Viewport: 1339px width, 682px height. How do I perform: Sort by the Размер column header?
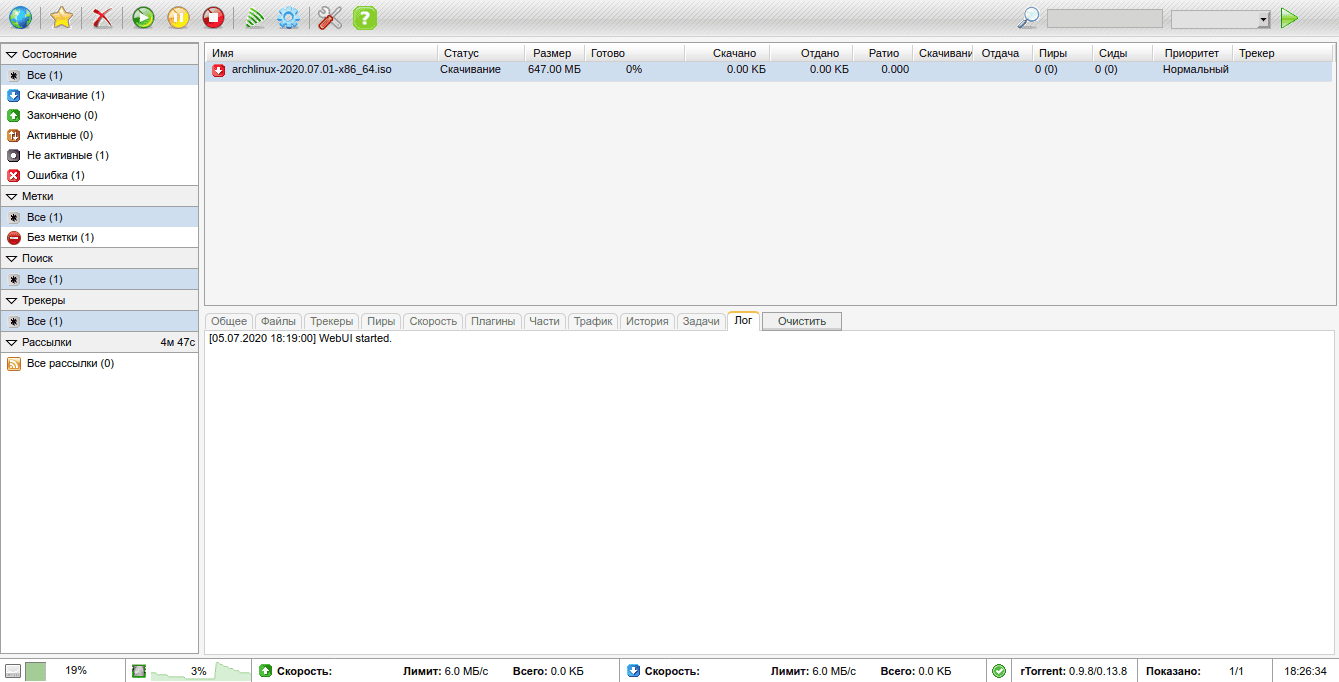554,53
